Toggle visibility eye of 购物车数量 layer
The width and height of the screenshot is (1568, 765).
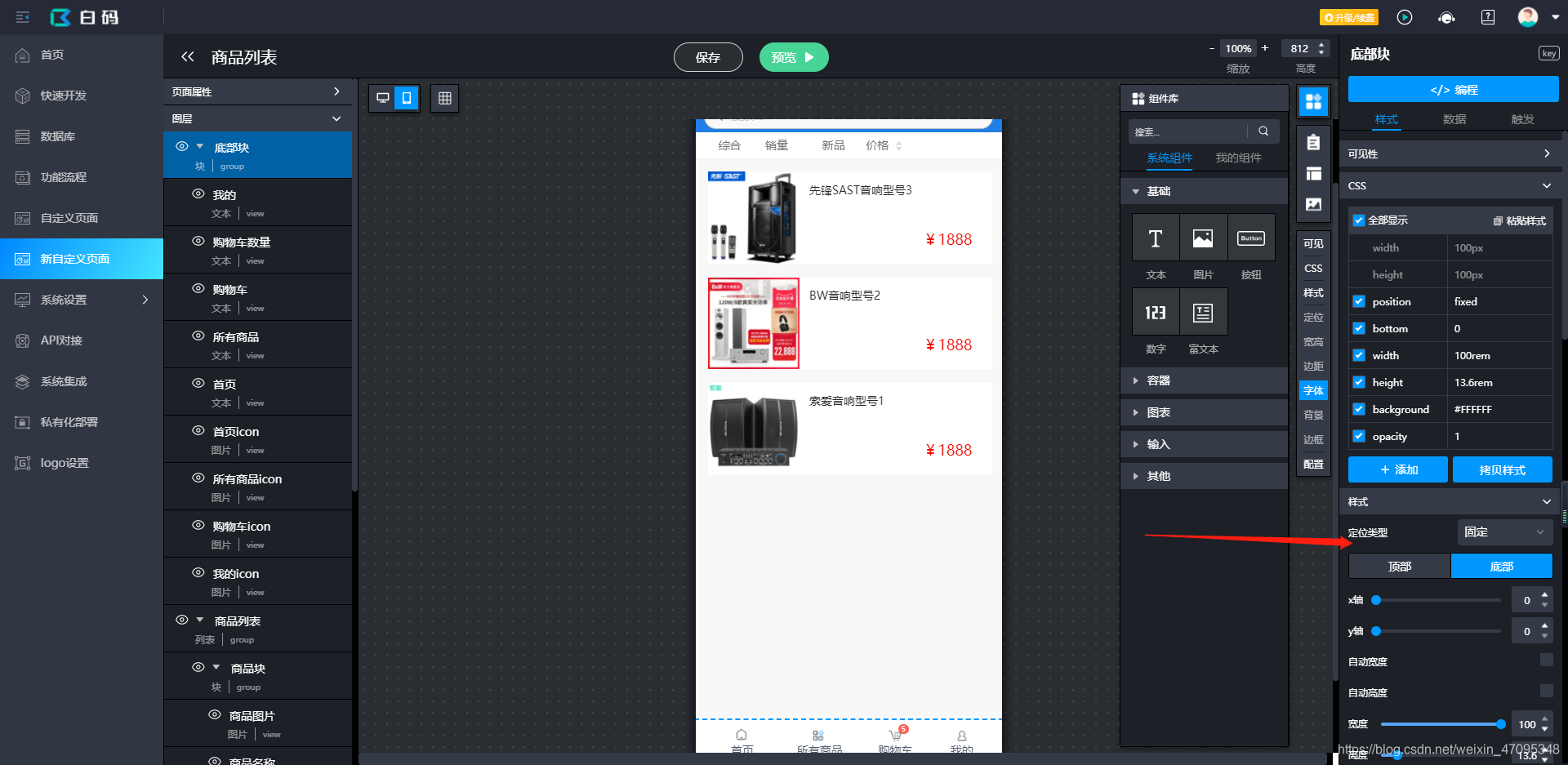click(x=198, y=241)
